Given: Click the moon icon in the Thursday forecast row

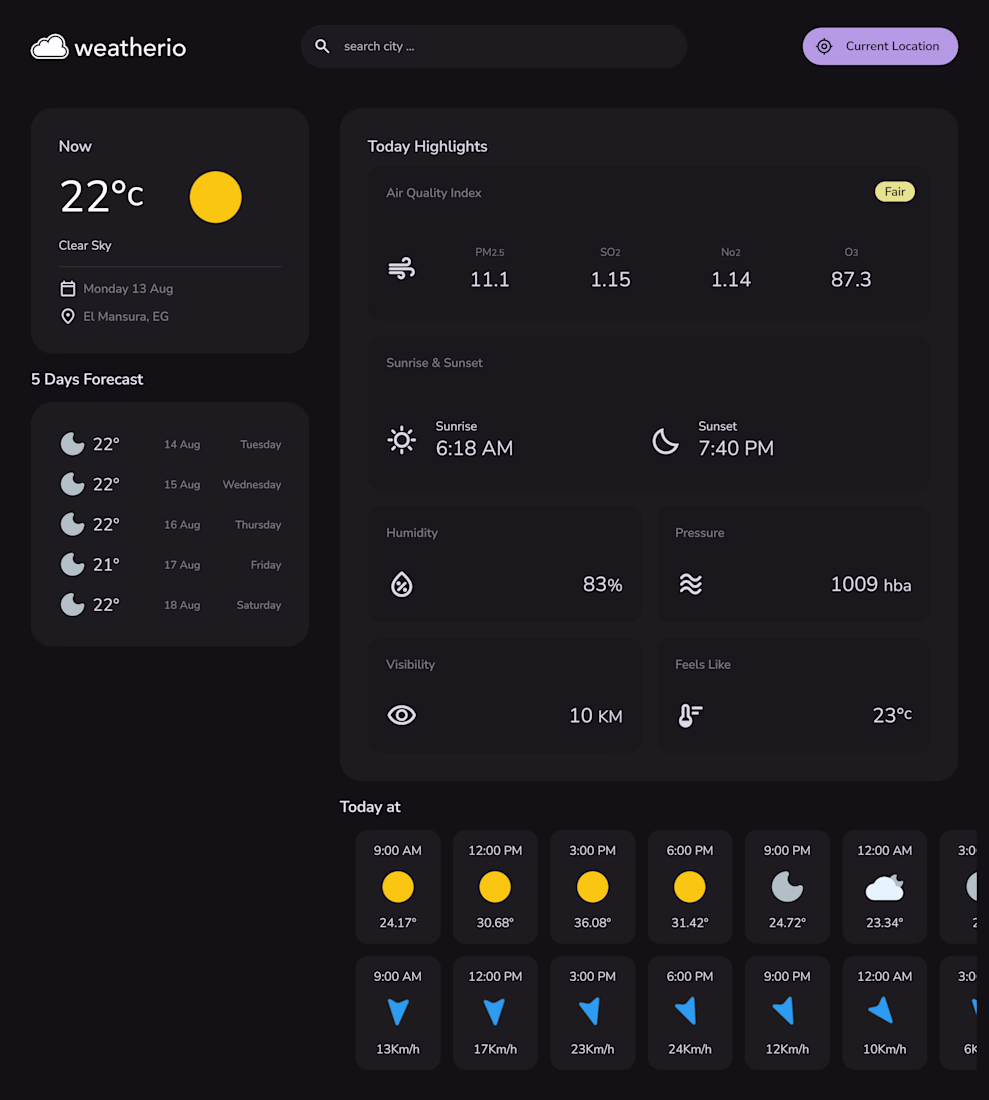Looking at the screenshot, I should tap(72, 524).
